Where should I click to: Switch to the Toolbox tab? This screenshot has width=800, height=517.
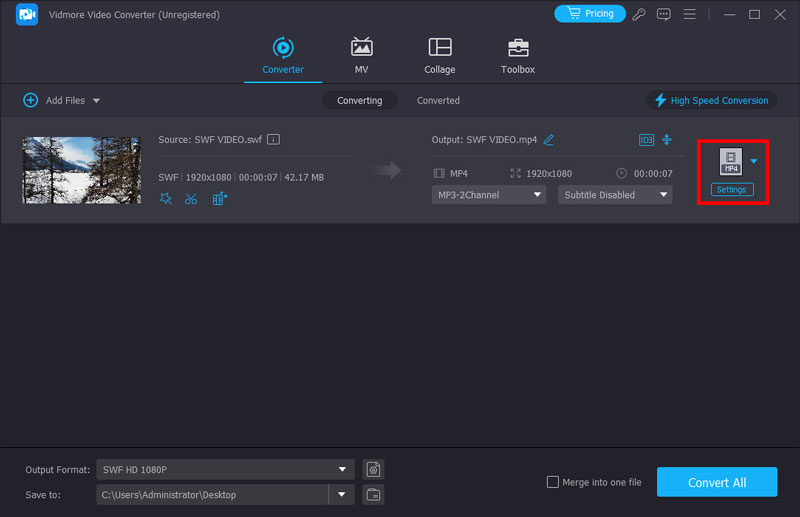tap(517, 56)
